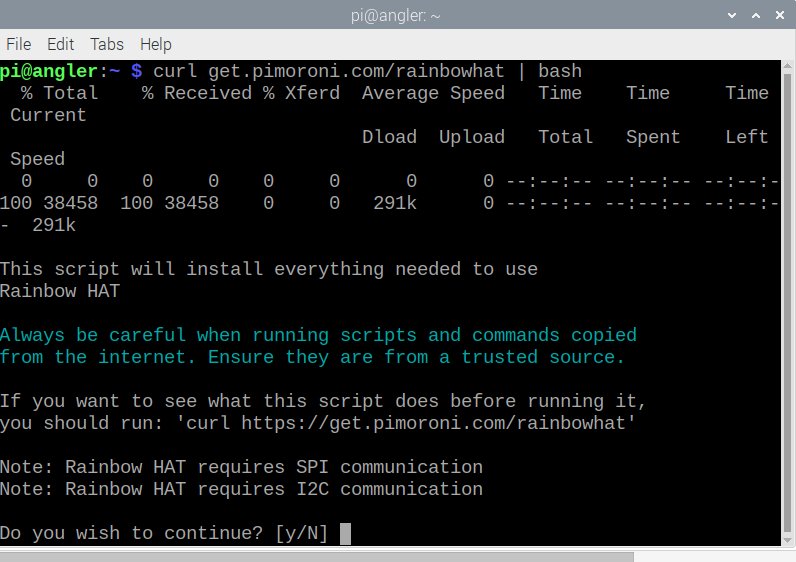
Task: Click the 'Average Speed' column header
Action: click(433, 93)
